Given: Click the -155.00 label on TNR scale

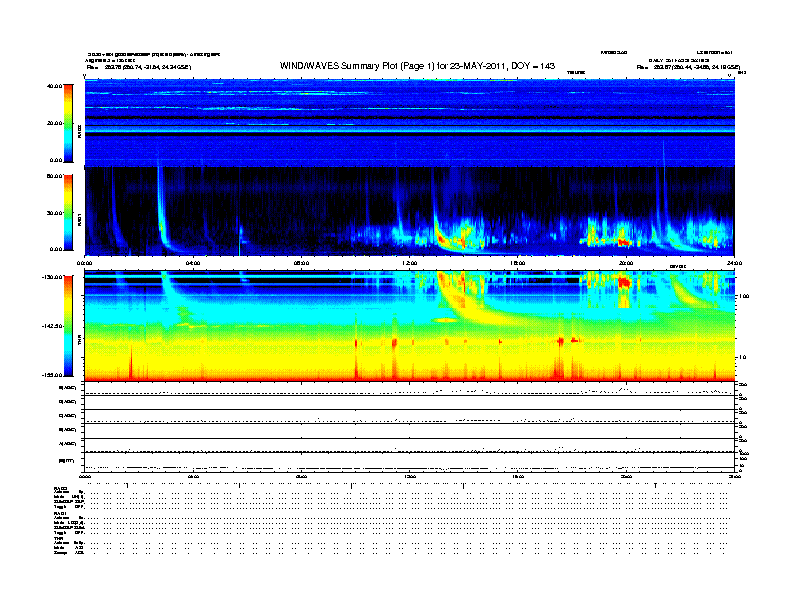Looking at the screenshot, I should pyautogui.click(x=52, y=375).
